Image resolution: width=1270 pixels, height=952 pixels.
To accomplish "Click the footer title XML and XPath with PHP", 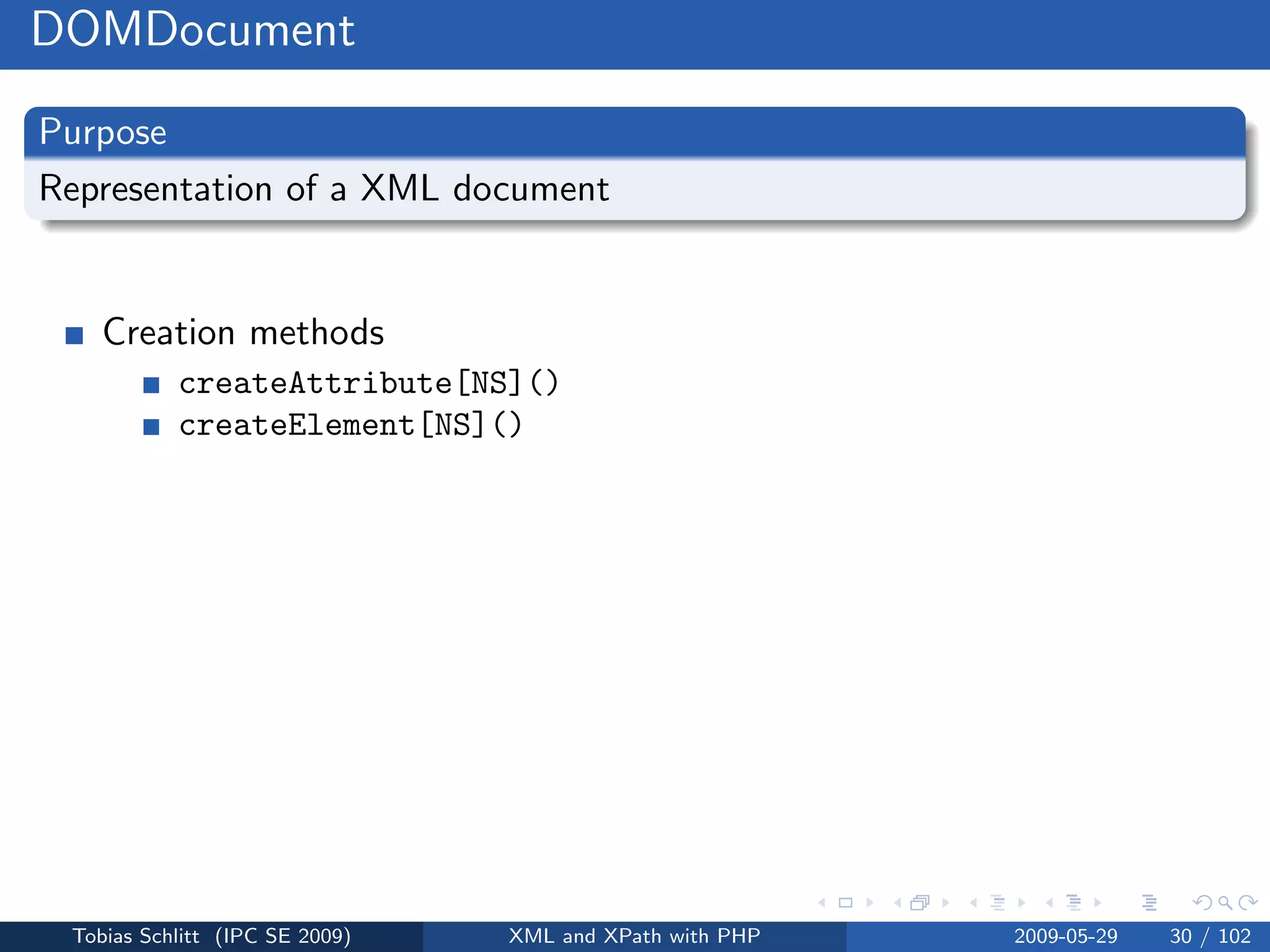I will pos(634,936).
